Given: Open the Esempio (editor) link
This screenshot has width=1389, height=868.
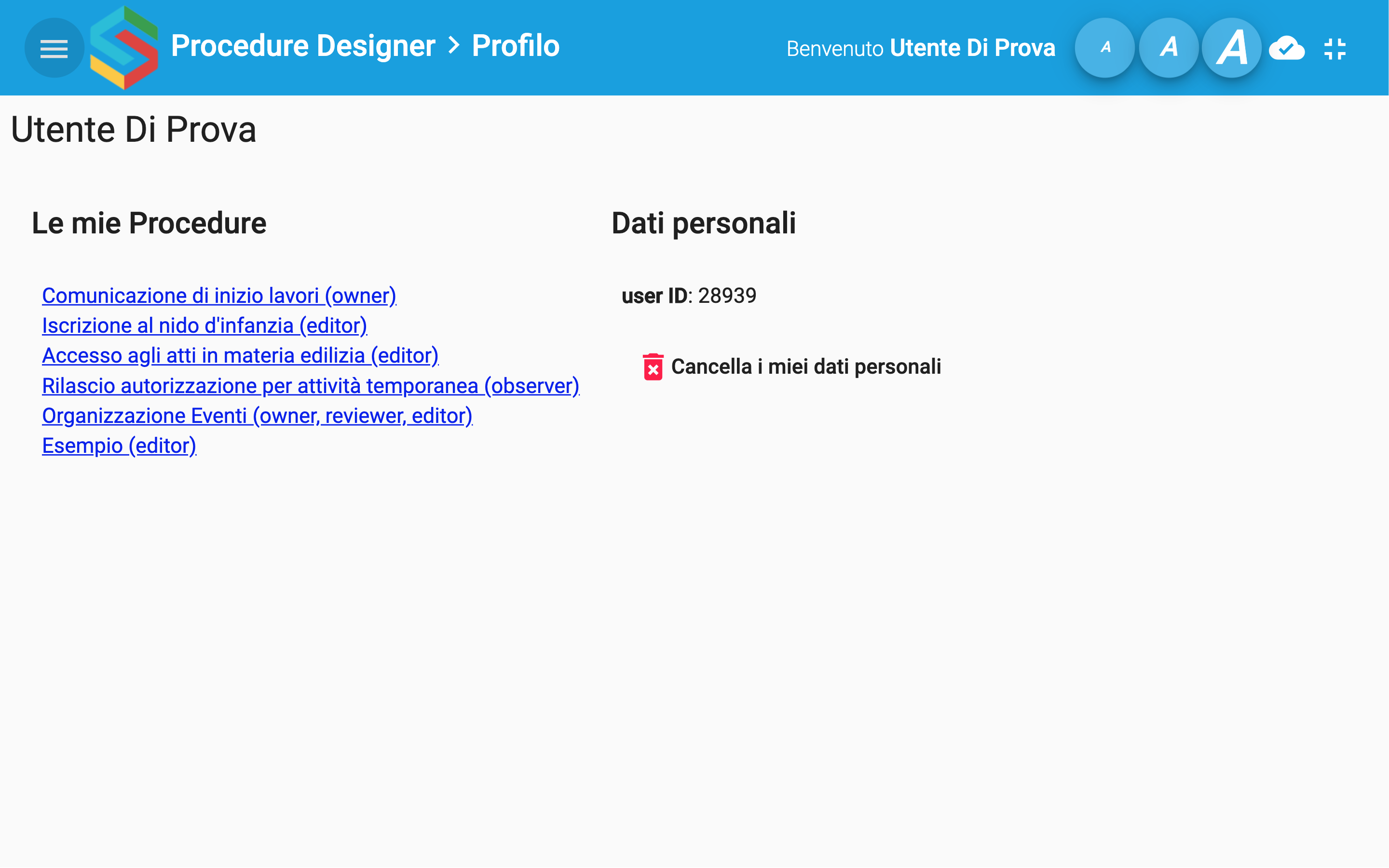Looking at the screenshot, I should [x=119, y=446].
